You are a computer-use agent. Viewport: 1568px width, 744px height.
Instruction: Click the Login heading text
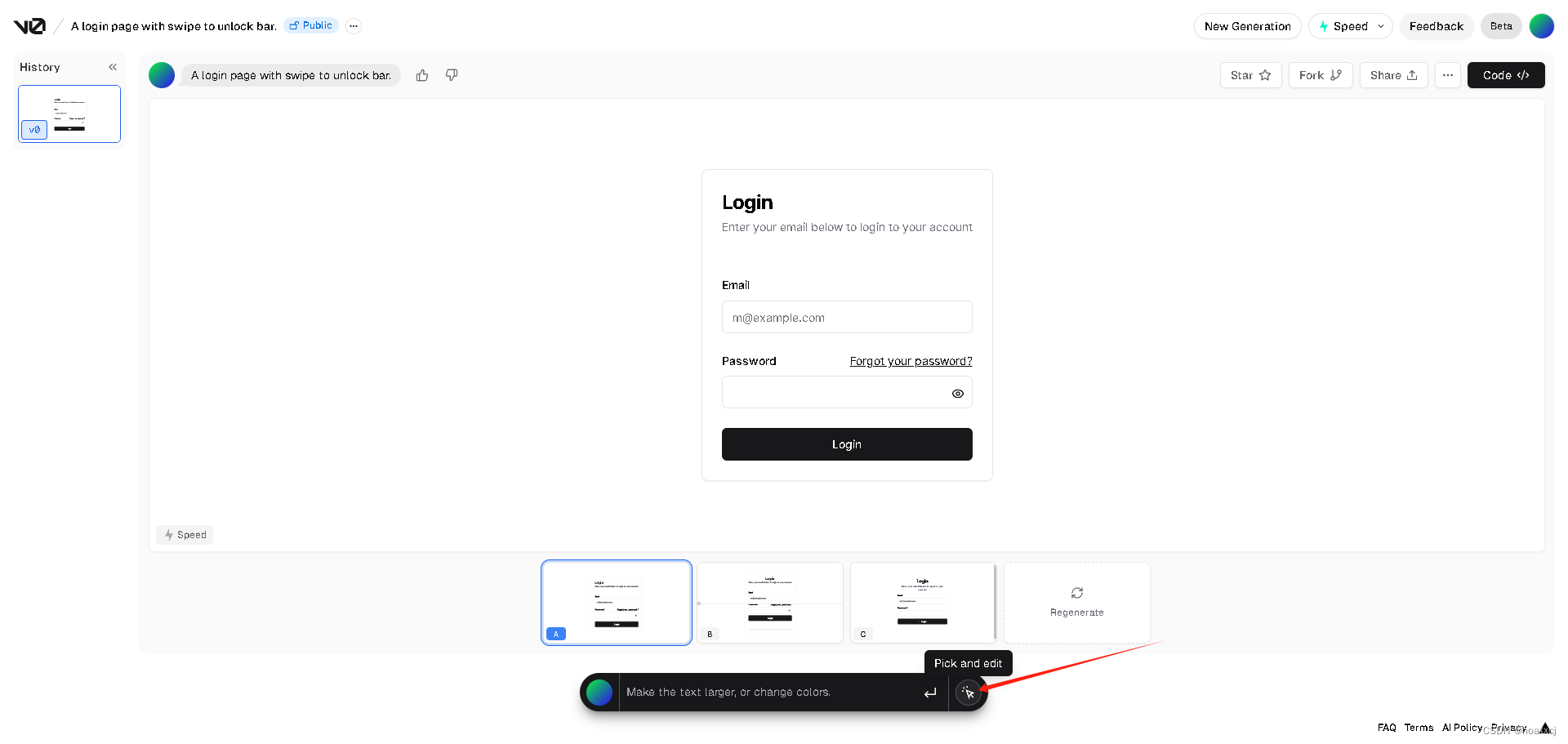tap(747, 203)
